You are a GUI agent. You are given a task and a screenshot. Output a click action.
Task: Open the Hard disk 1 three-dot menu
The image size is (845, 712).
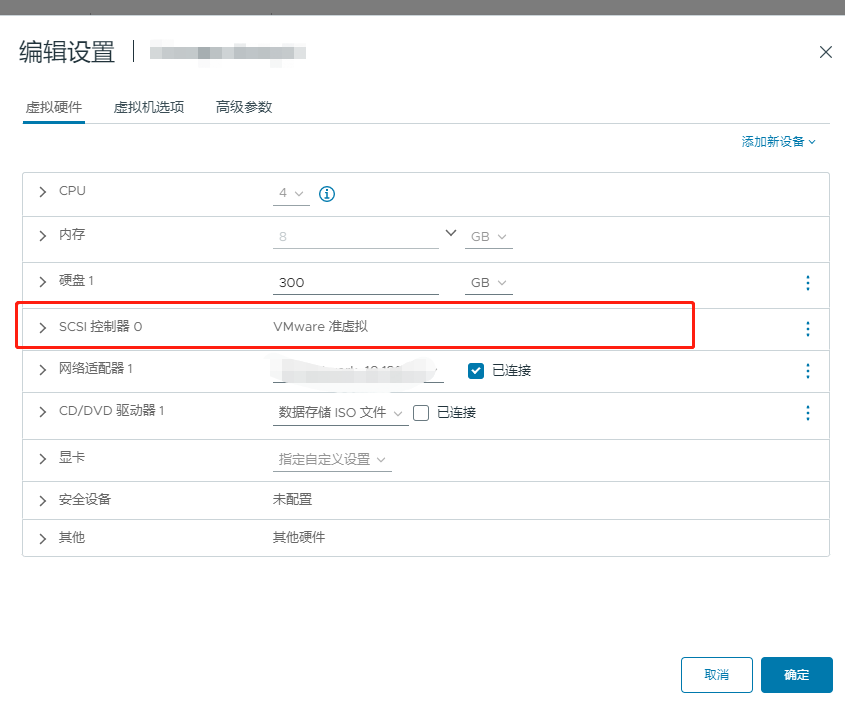[x=807, y=283]
